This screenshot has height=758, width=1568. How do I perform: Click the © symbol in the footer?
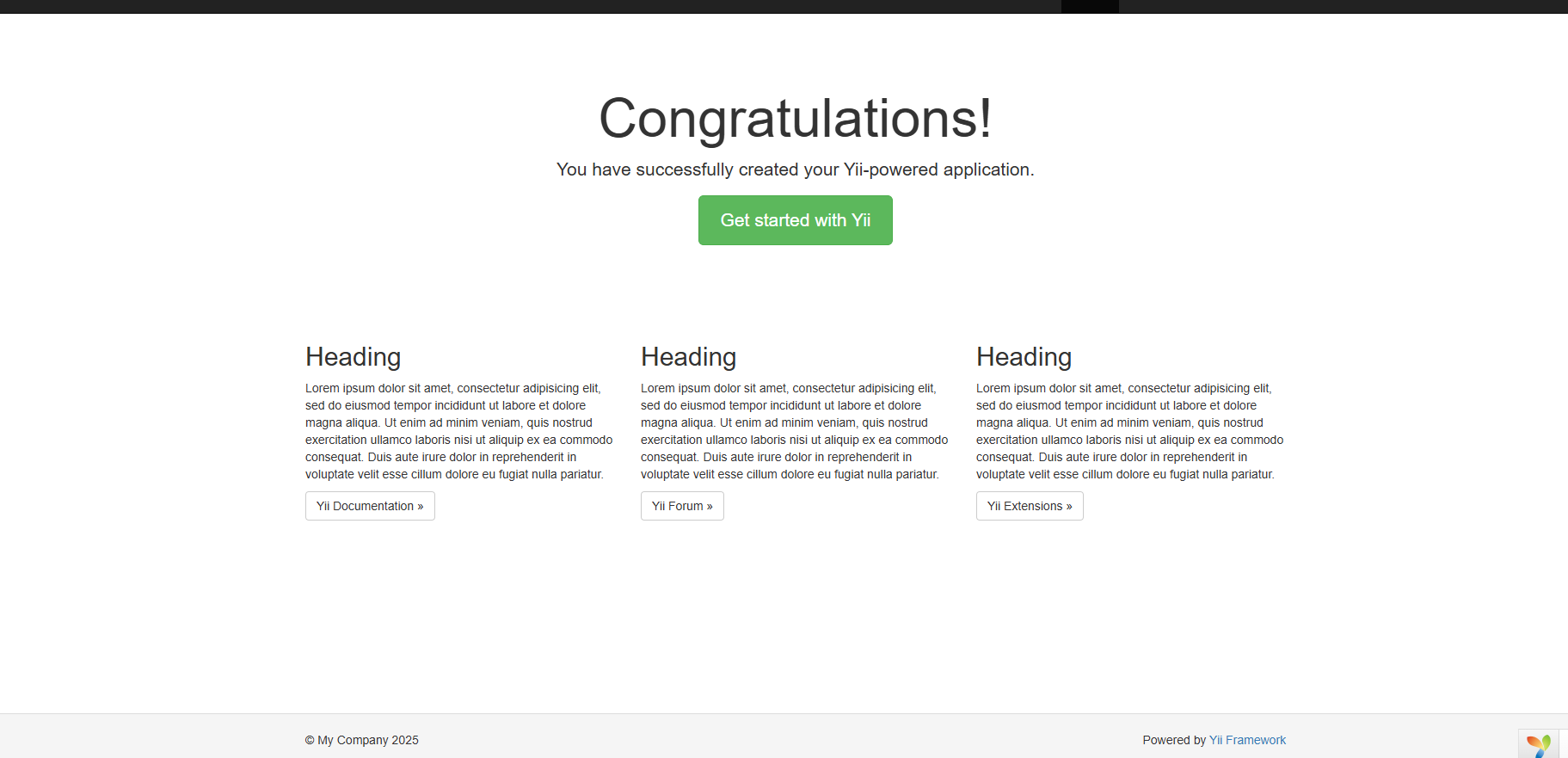tap(310, 740)
